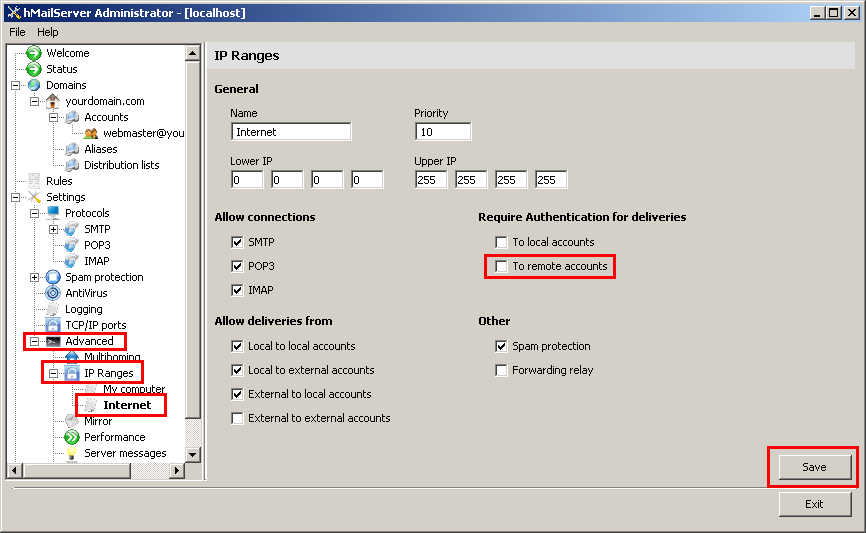Uncheck the IMAP allow connections checkbox
Viewport: 866px width, 533px height.
click(237, 290)
